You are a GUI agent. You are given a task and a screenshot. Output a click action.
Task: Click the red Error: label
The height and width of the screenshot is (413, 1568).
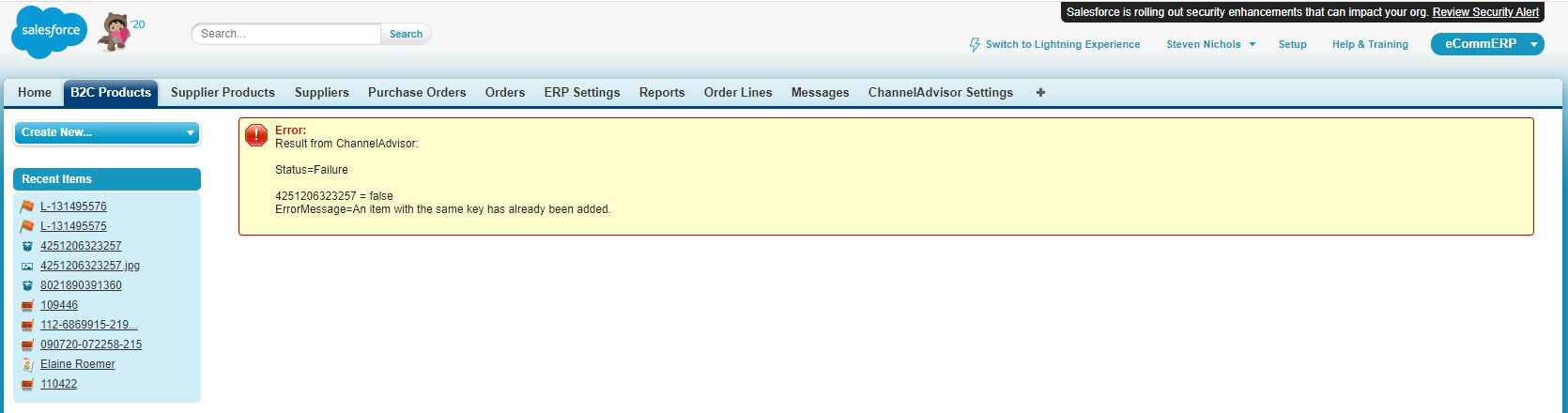[290, 130]
